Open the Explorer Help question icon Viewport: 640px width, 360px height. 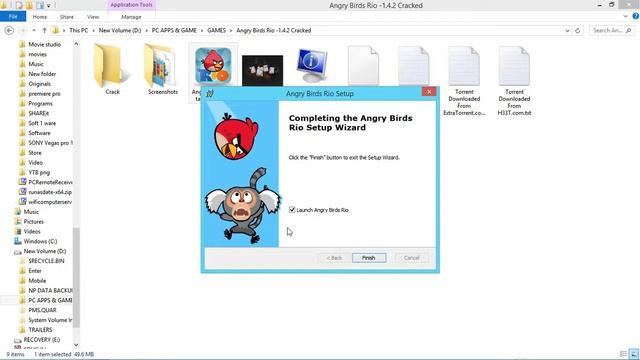(636, 16)
